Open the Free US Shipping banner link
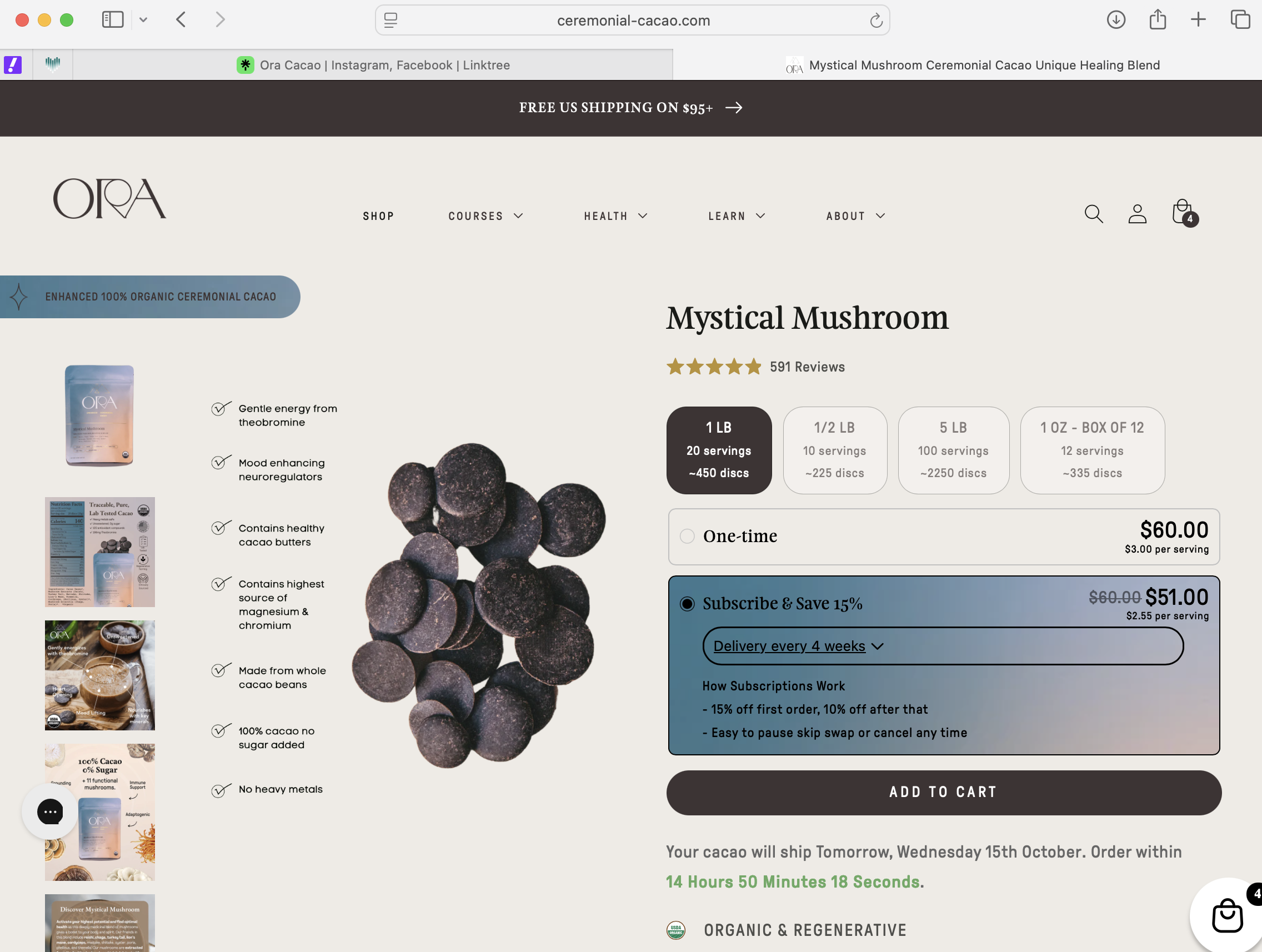Image resolution: width=1262 pixels, height=952 pixels. click(631, 107)
